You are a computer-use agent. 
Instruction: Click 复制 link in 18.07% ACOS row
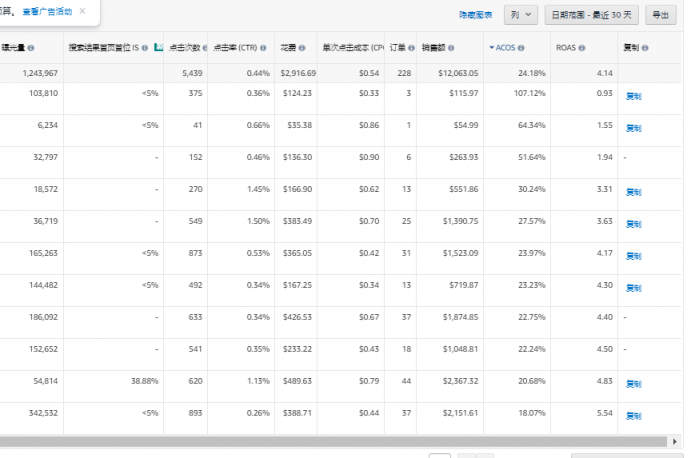click(633, 416)
